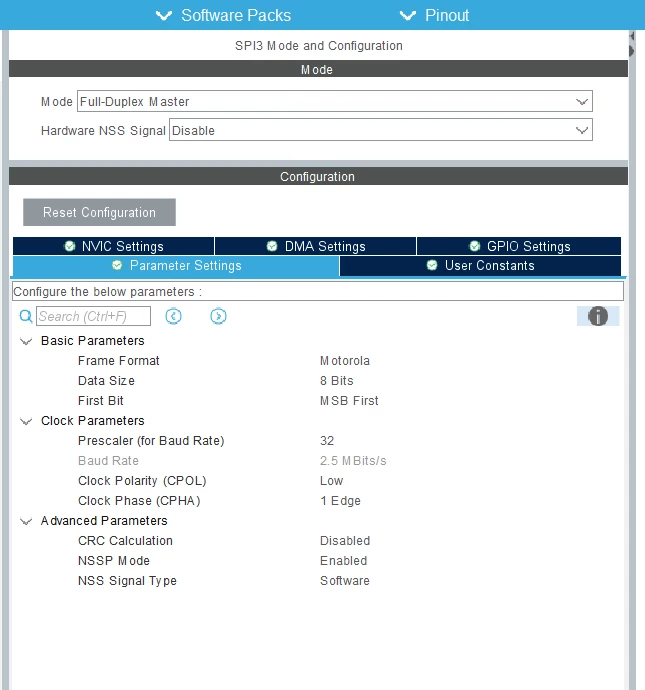645x690 pixels.
Task: Click the CRC Calculation label
Action: click(x=125, y=541)
